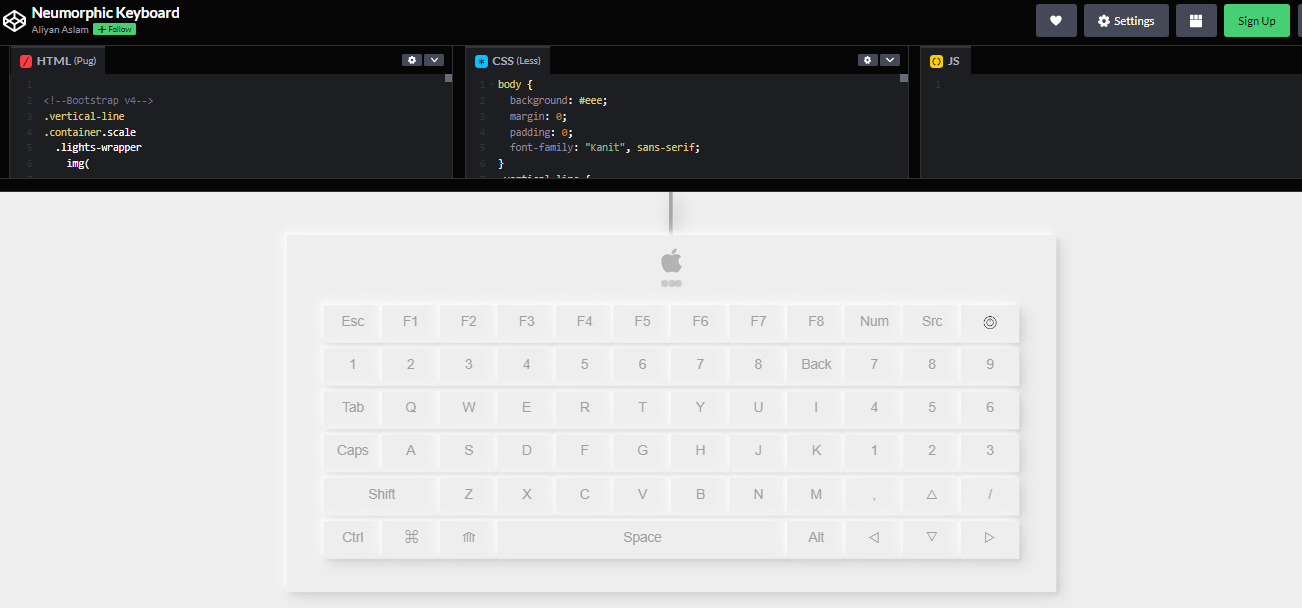This screenshot has height=608, width=1302.
Task: Click the Sign Up button
Action: [1256, 20]
